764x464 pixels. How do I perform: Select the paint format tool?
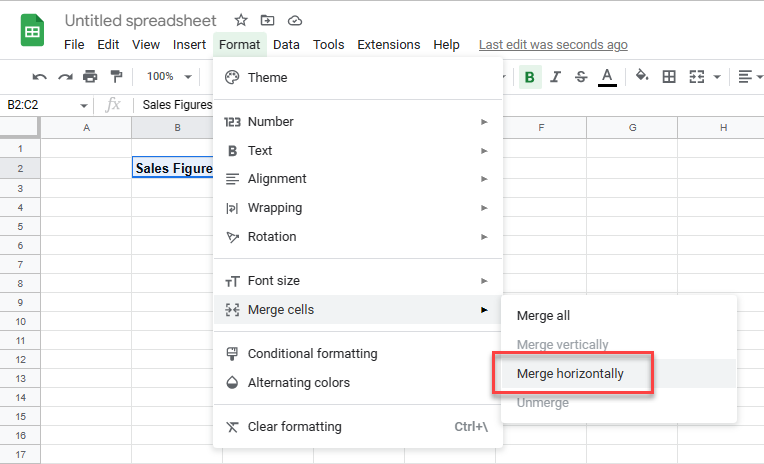116,77
